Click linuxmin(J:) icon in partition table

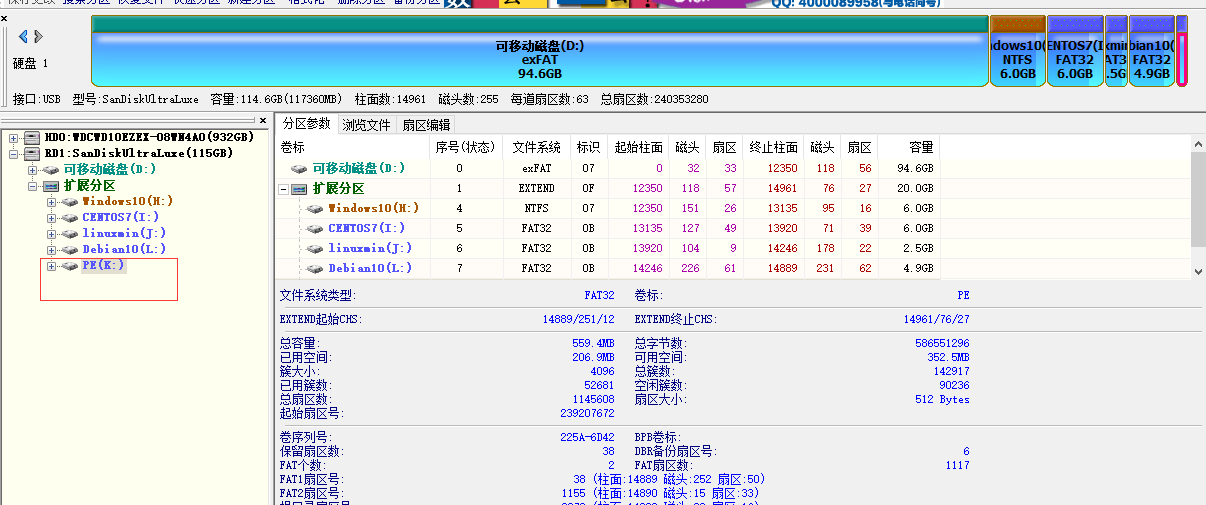click(x=315, y=249)
